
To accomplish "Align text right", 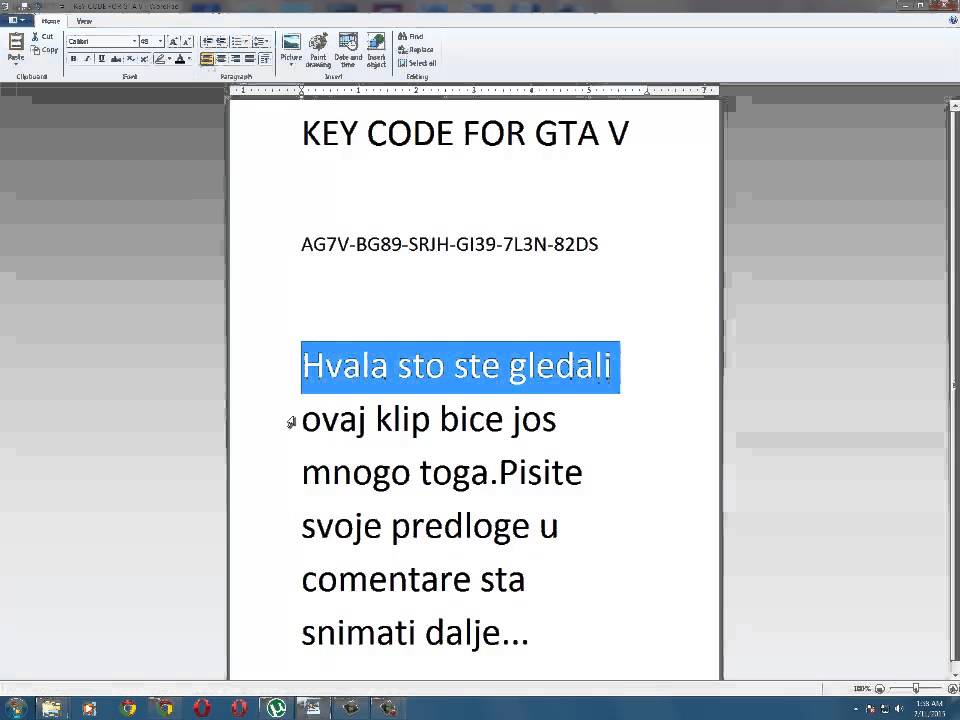I will point(236,59).
